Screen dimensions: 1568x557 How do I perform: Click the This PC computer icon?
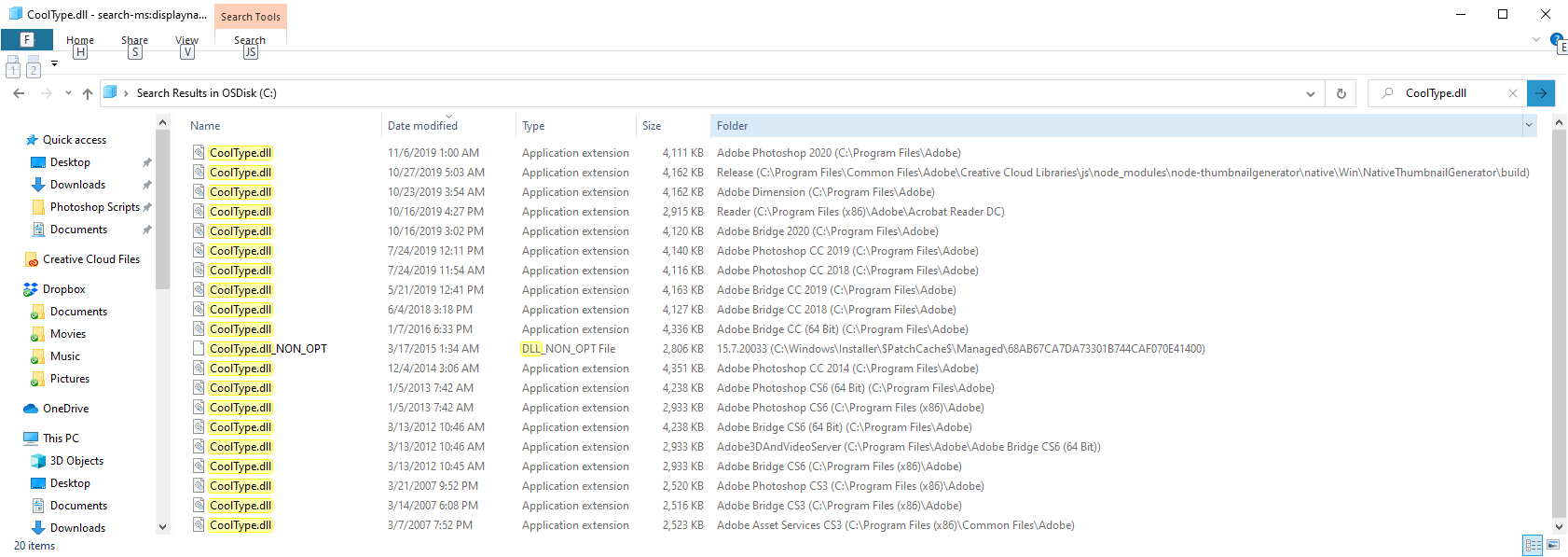pyautogui.click(x=31, y=439)
